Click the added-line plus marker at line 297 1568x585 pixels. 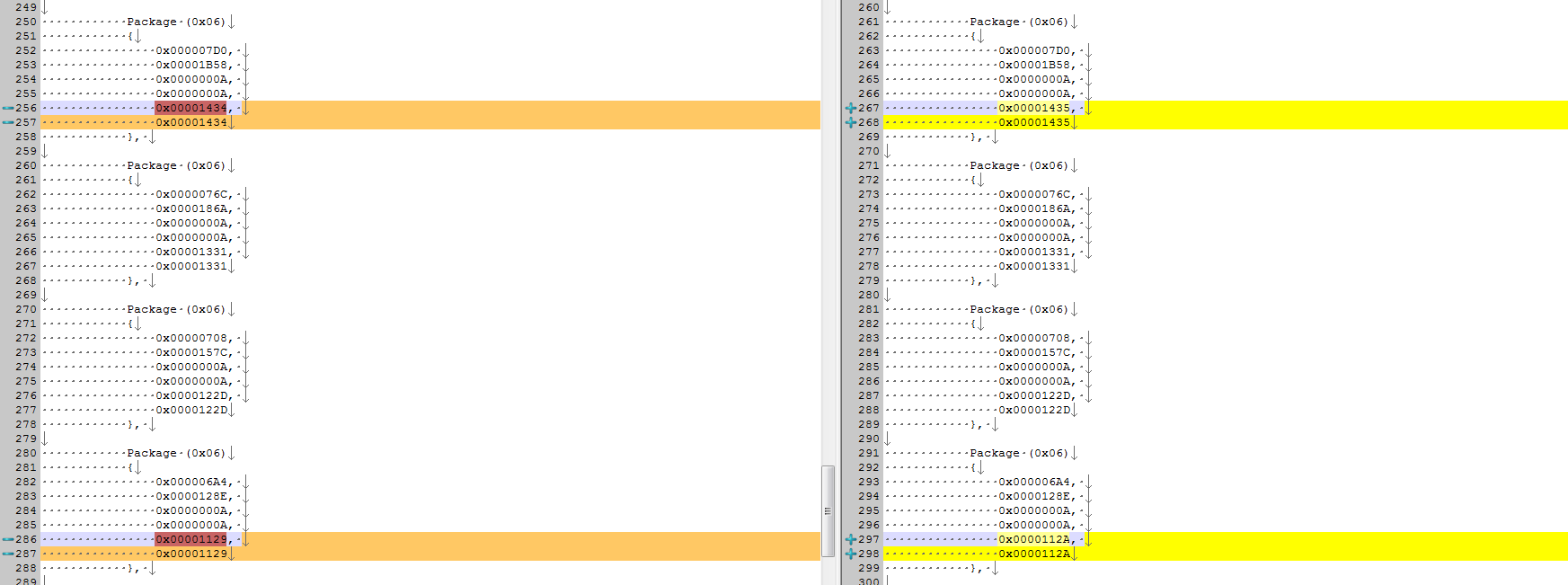click(851, 539)
